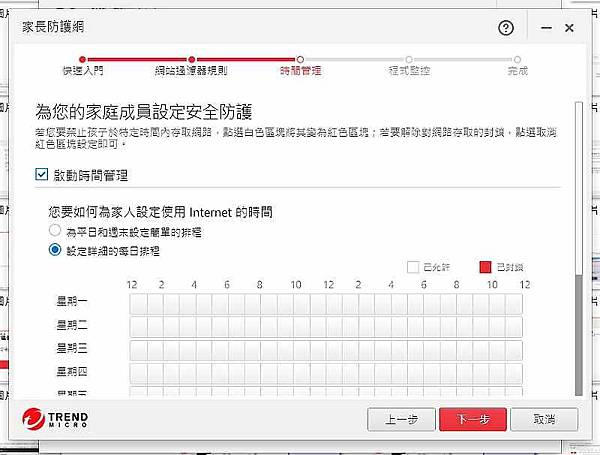600x455 pixels.
Task: Click the red 下一步 button
Action: click(x=473, y=419)
